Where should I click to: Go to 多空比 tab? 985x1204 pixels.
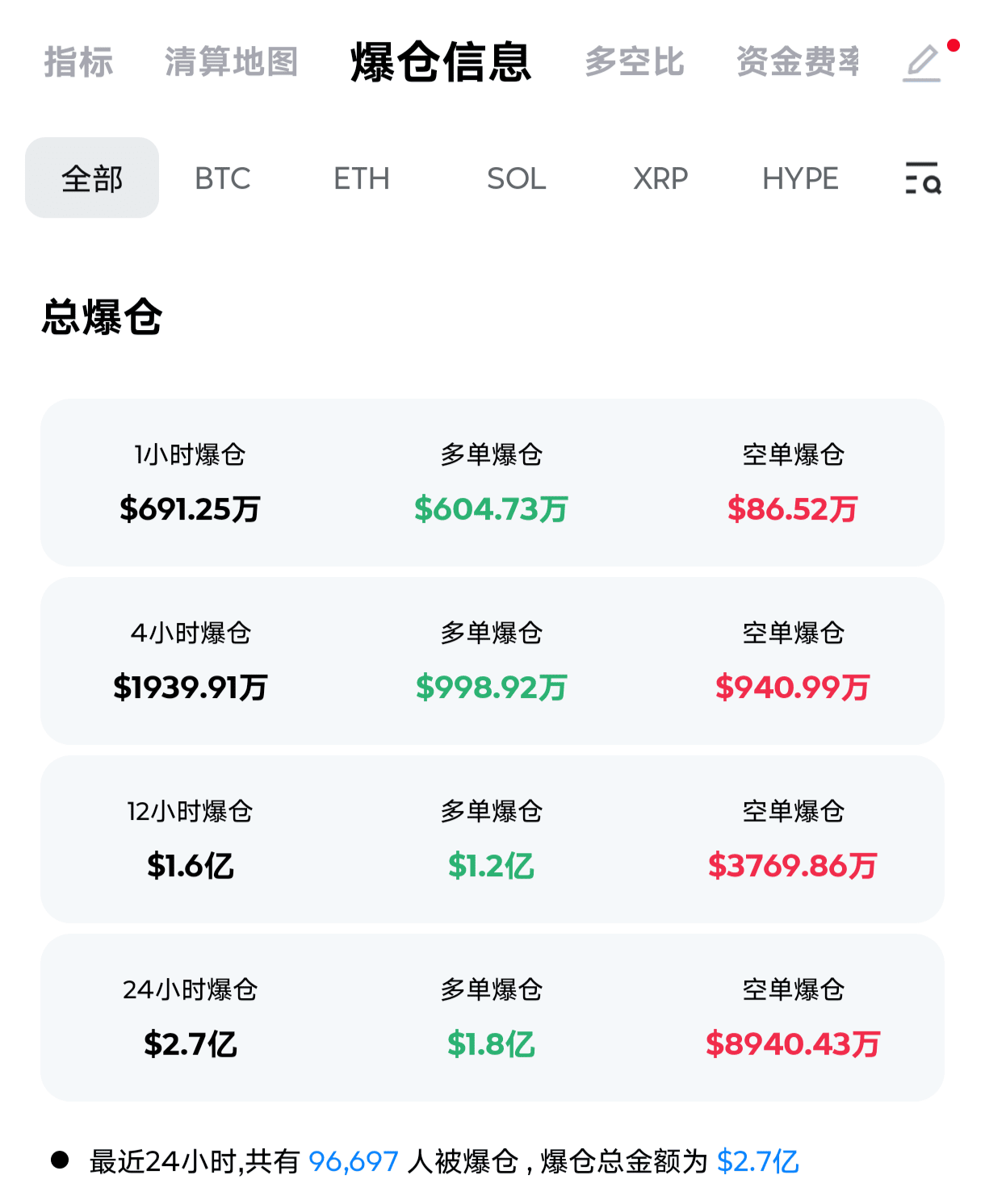pyautogui.click(x=635, y=62)
